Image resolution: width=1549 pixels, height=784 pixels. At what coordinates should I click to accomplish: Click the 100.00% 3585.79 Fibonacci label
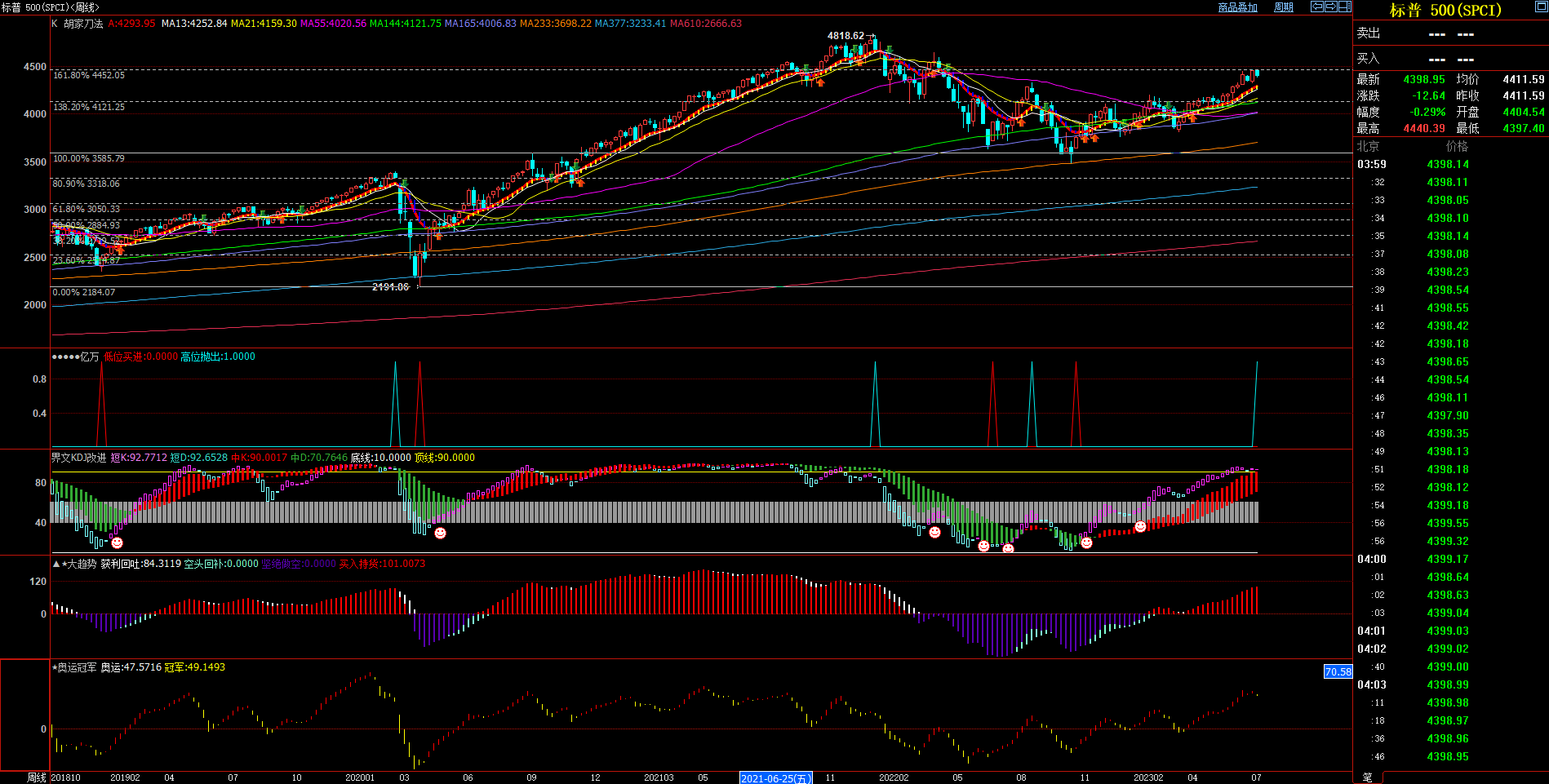pos(89,158)
